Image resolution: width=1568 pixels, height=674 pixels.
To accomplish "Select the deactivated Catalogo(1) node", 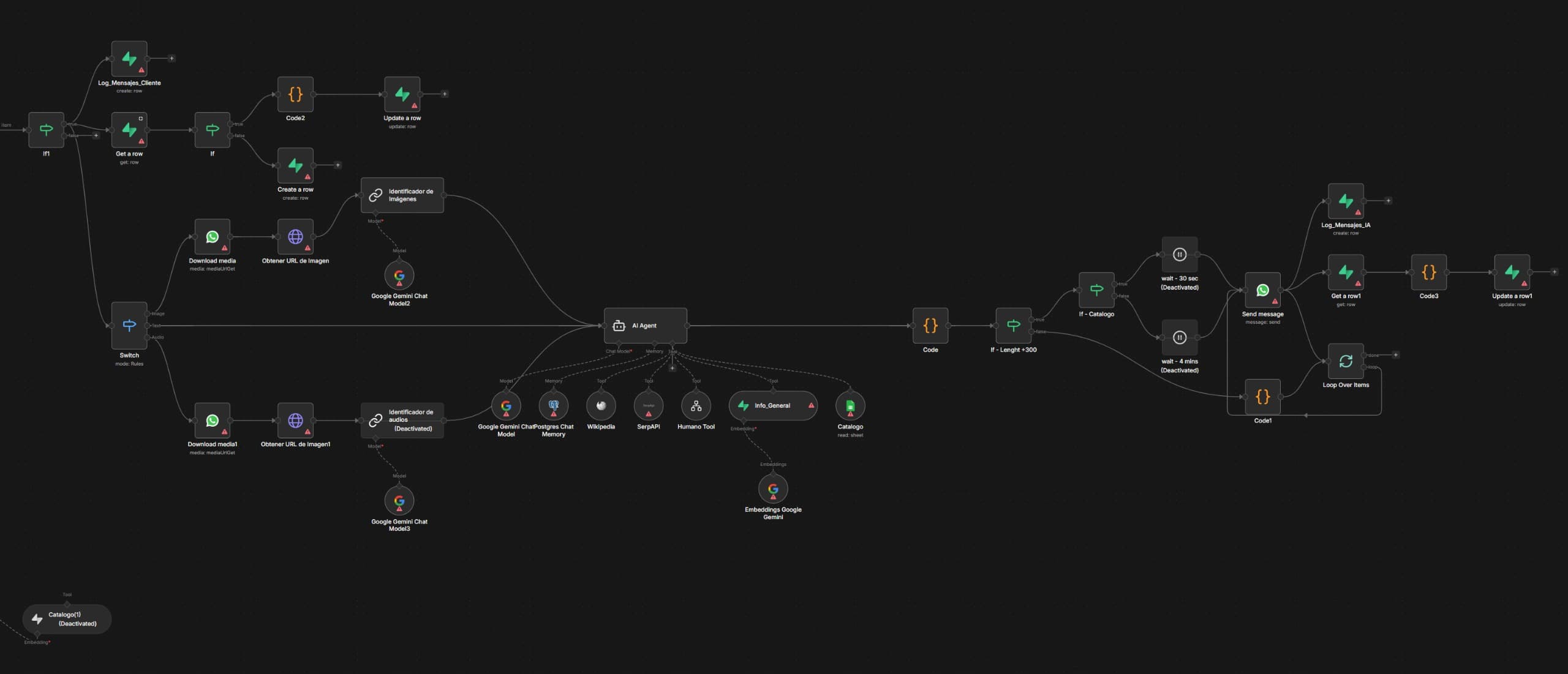I will click(x=67, y=619).
